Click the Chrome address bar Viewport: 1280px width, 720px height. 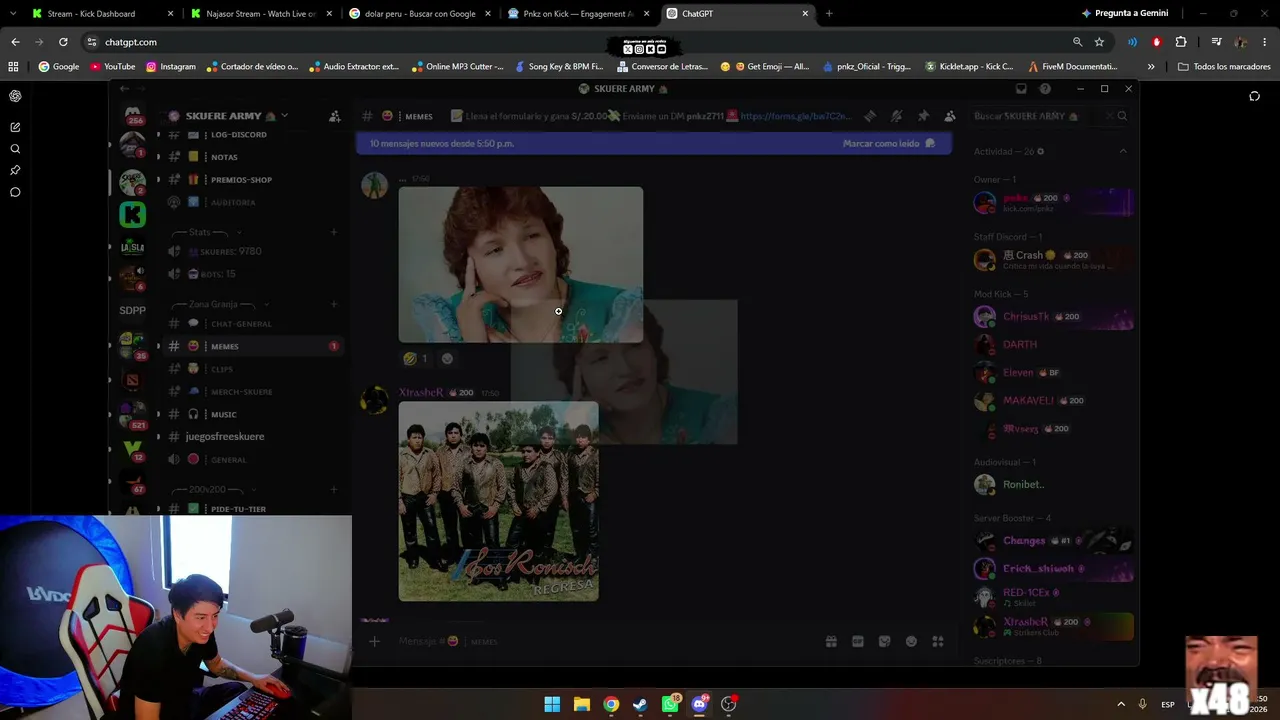coord(580,42)
